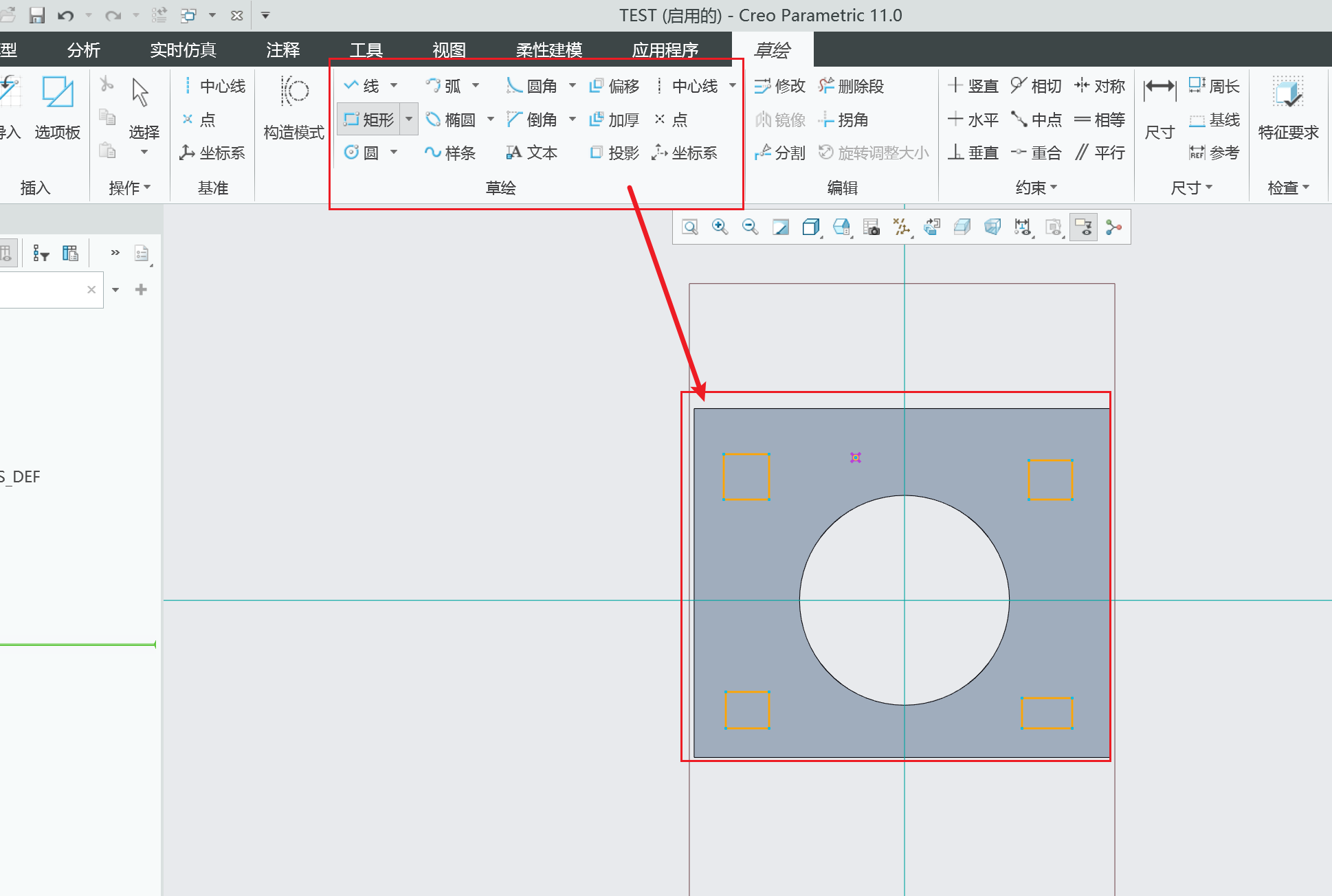The image size is (1332, 896).
Task: Apply the Tangent (相切) constraint
Action: pyautogui.click(x=1036, y=86)
